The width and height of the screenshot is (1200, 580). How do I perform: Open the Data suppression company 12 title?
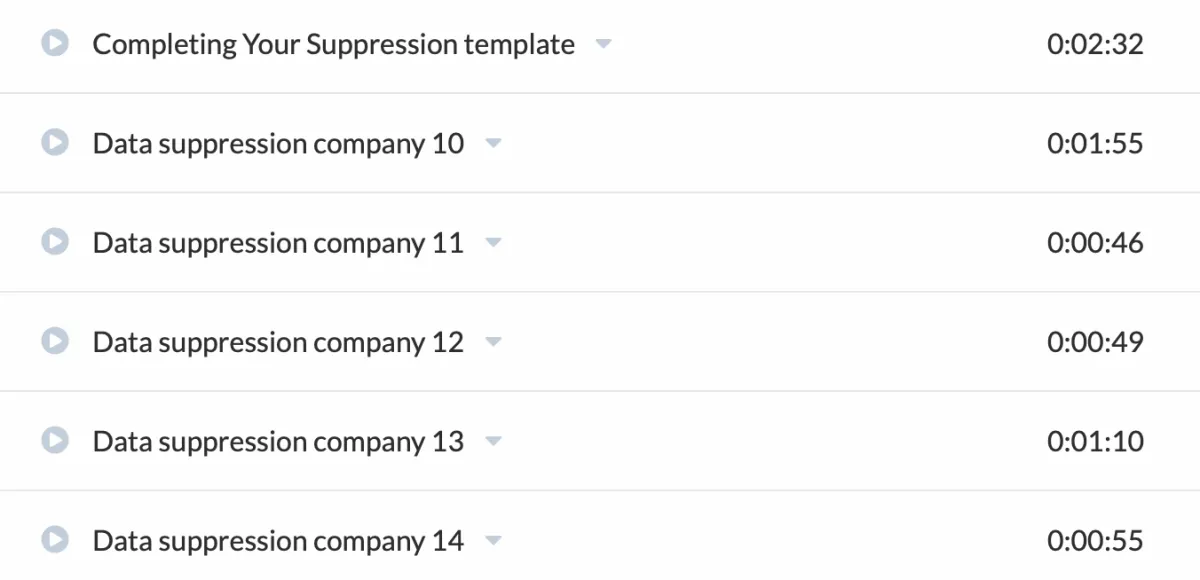pos(279,343)
